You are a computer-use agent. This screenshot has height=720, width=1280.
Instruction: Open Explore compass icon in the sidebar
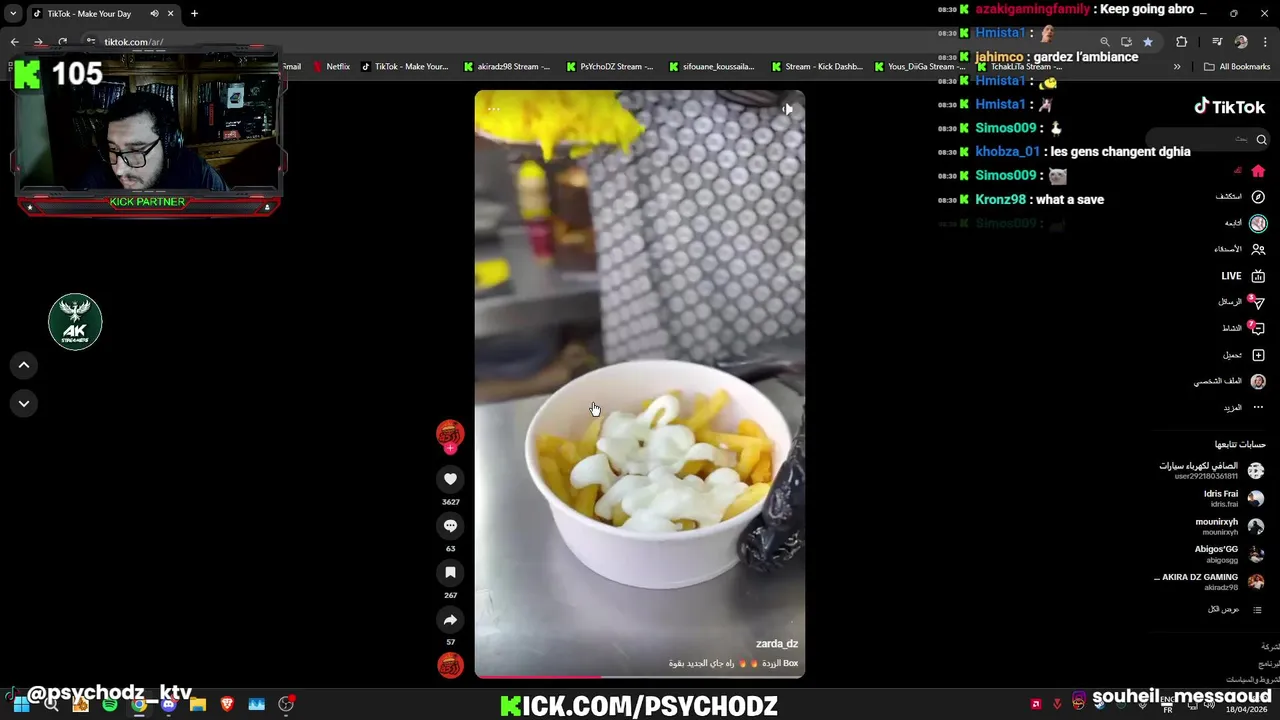(1258, 197)
